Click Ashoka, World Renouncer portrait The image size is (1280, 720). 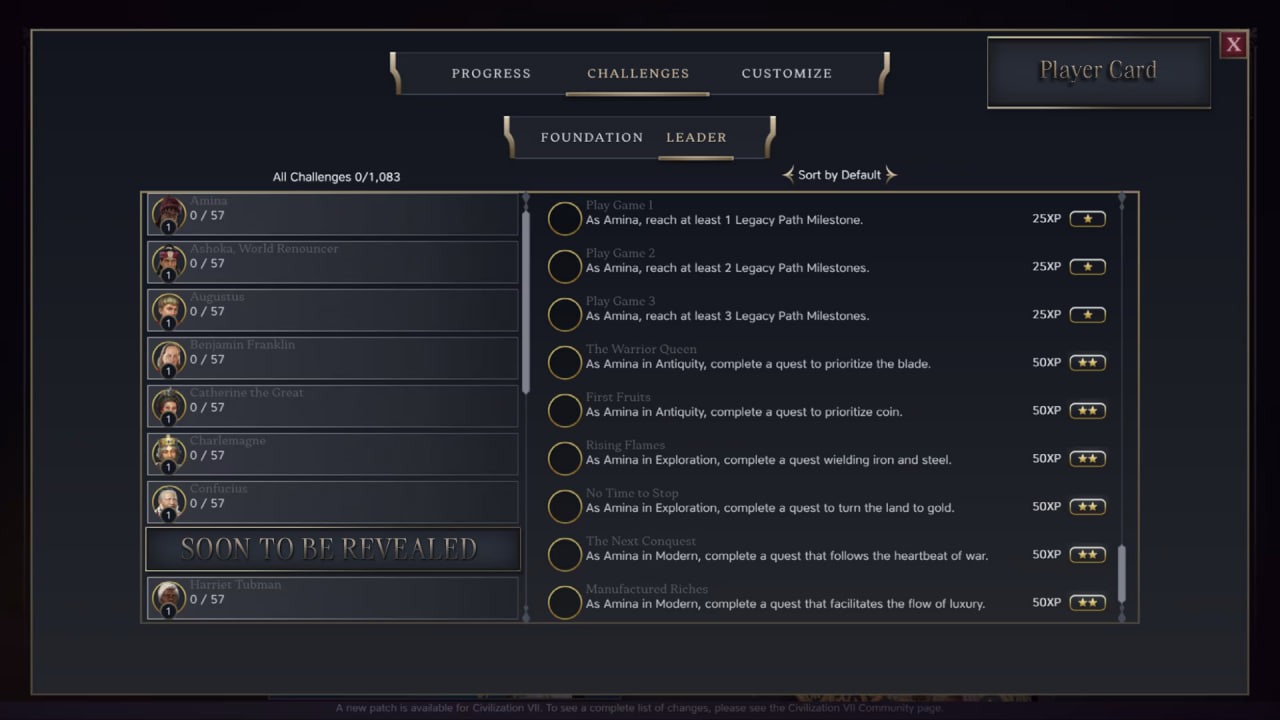169,262
